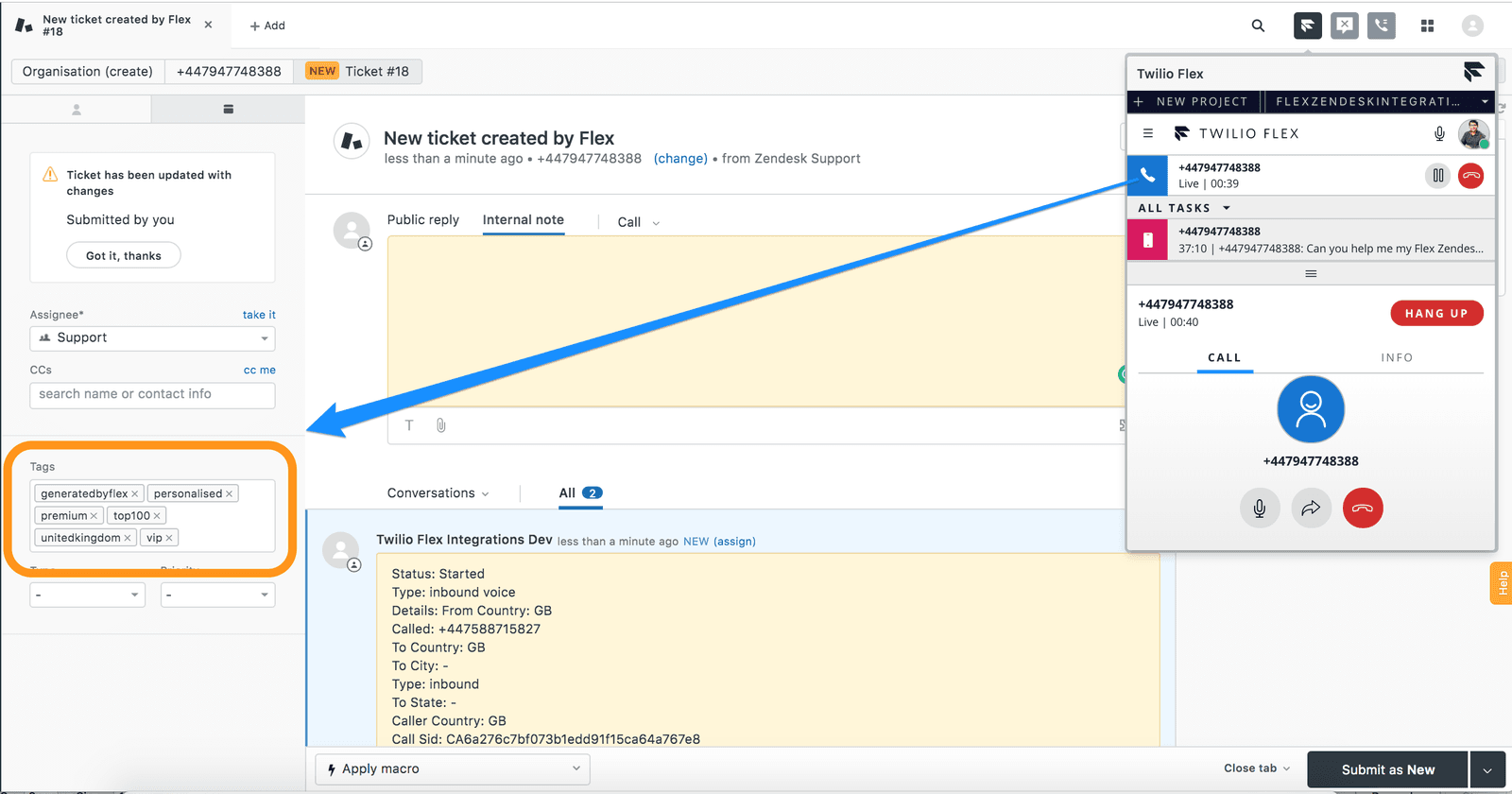Toggle the microphone in Twilio Flex header
This screenshot has width=1512, height=794.
pyautogui.click(x=1439, y=133)
